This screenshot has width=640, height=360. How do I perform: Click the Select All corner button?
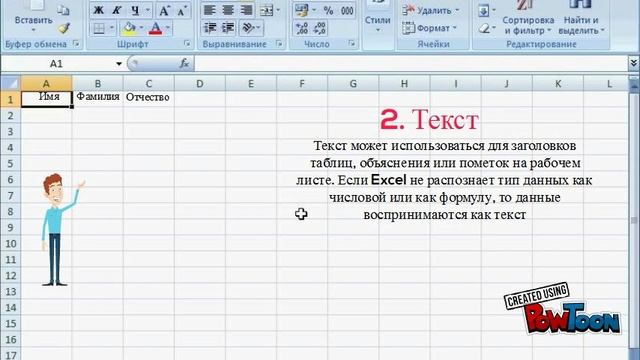(10, 83)
